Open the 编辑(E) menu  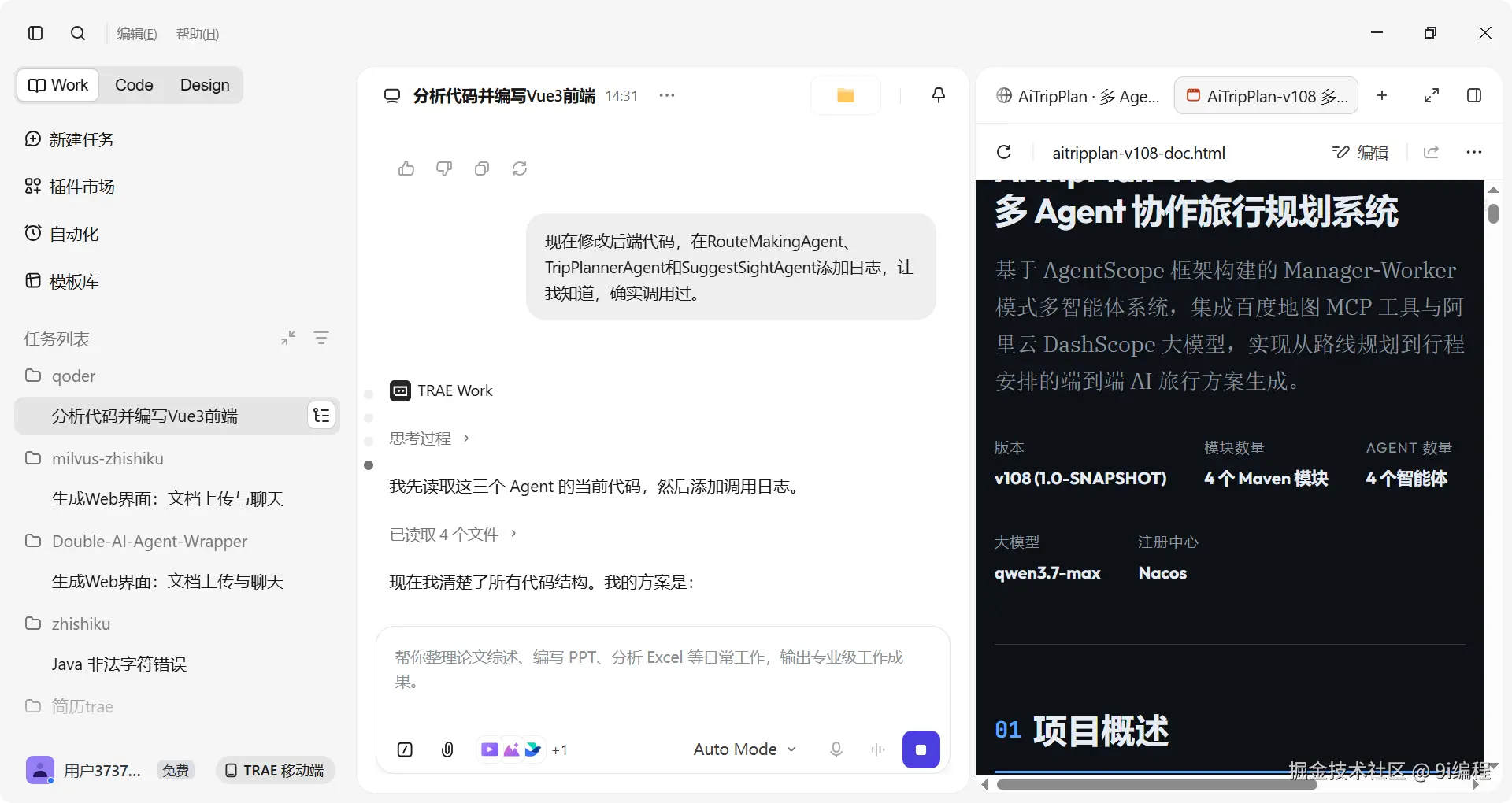pos(137,34)
